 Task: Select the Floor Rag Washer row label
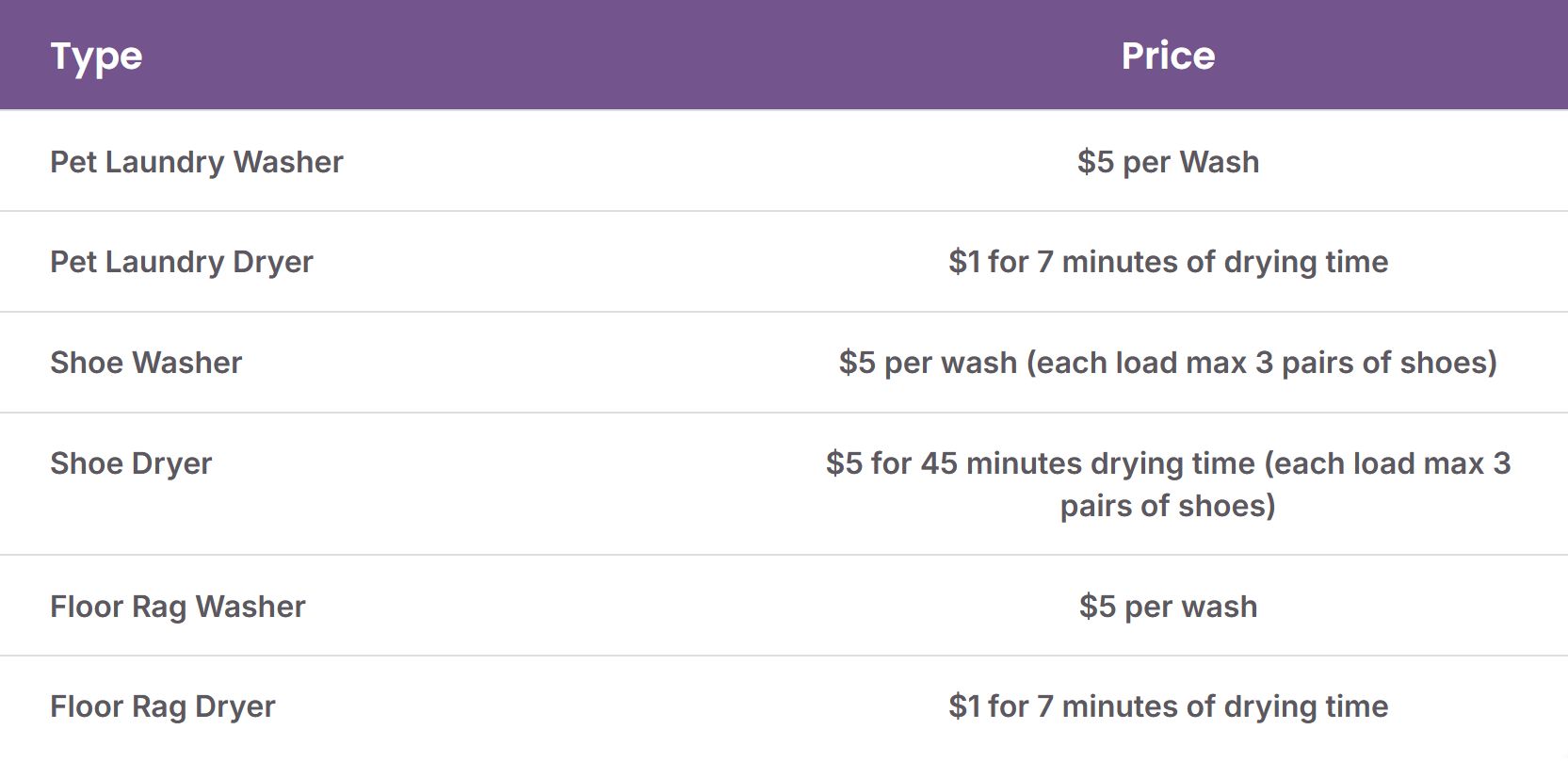click(178, 607)
